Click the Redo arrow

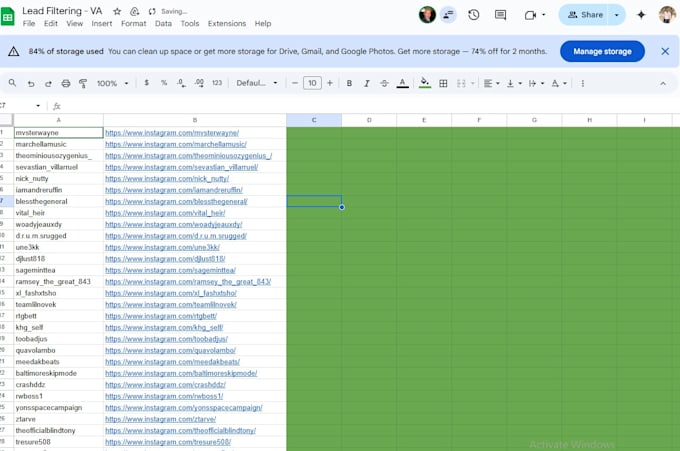tap(48, 83)
